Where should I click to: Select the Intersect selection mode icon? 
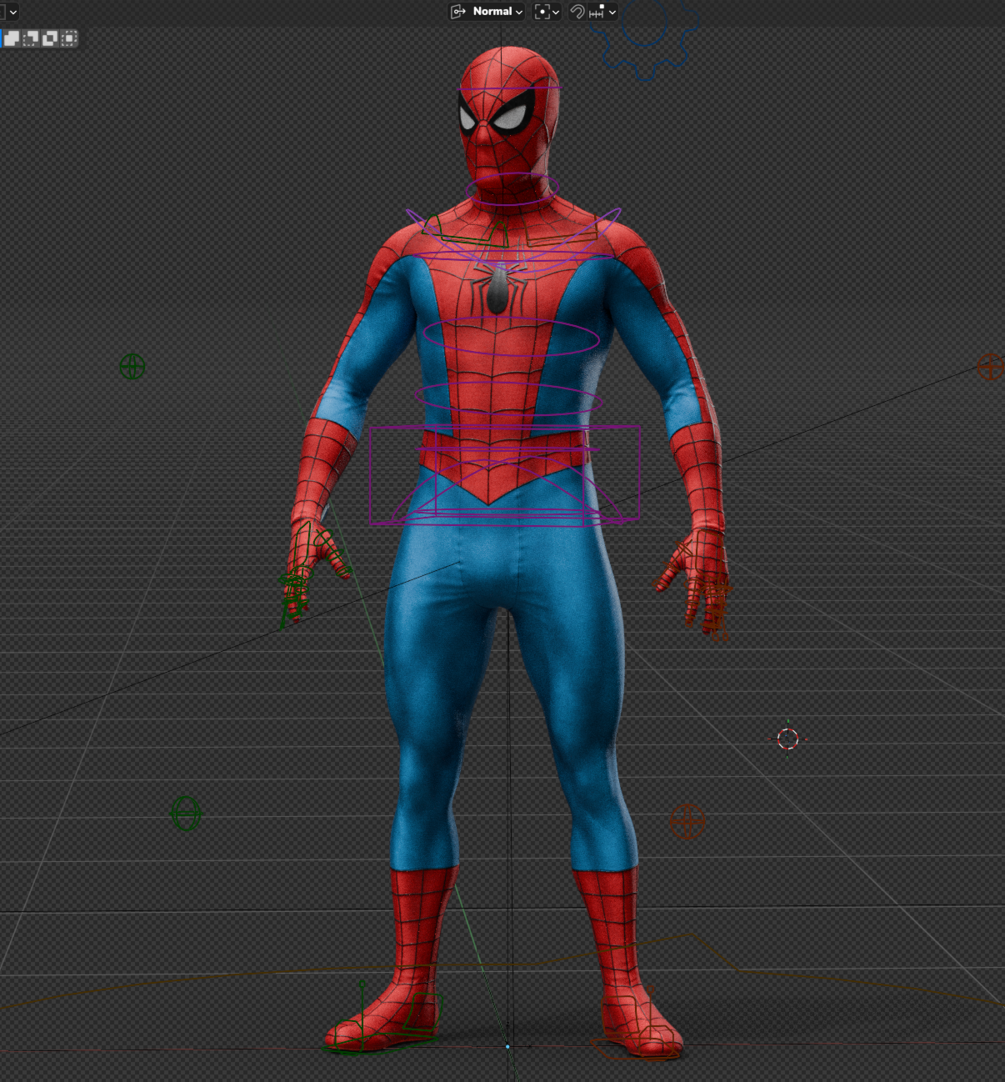pyautogui.click(x=68, y=39)
